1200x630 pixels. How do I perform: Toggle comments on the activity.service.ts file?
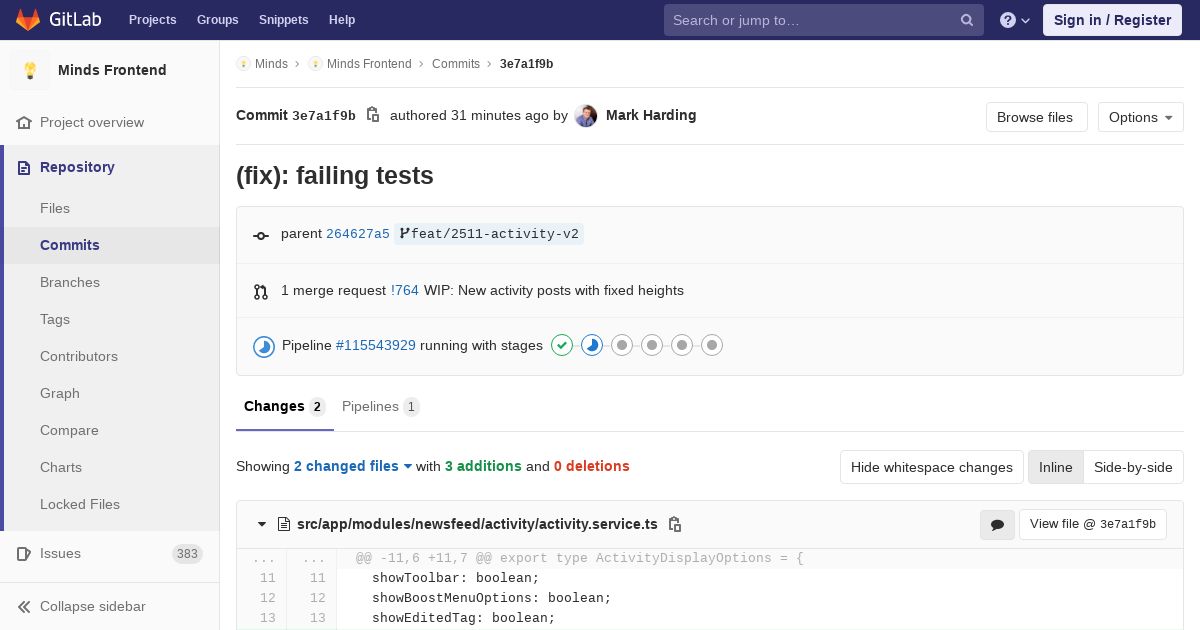click(997, 524)
